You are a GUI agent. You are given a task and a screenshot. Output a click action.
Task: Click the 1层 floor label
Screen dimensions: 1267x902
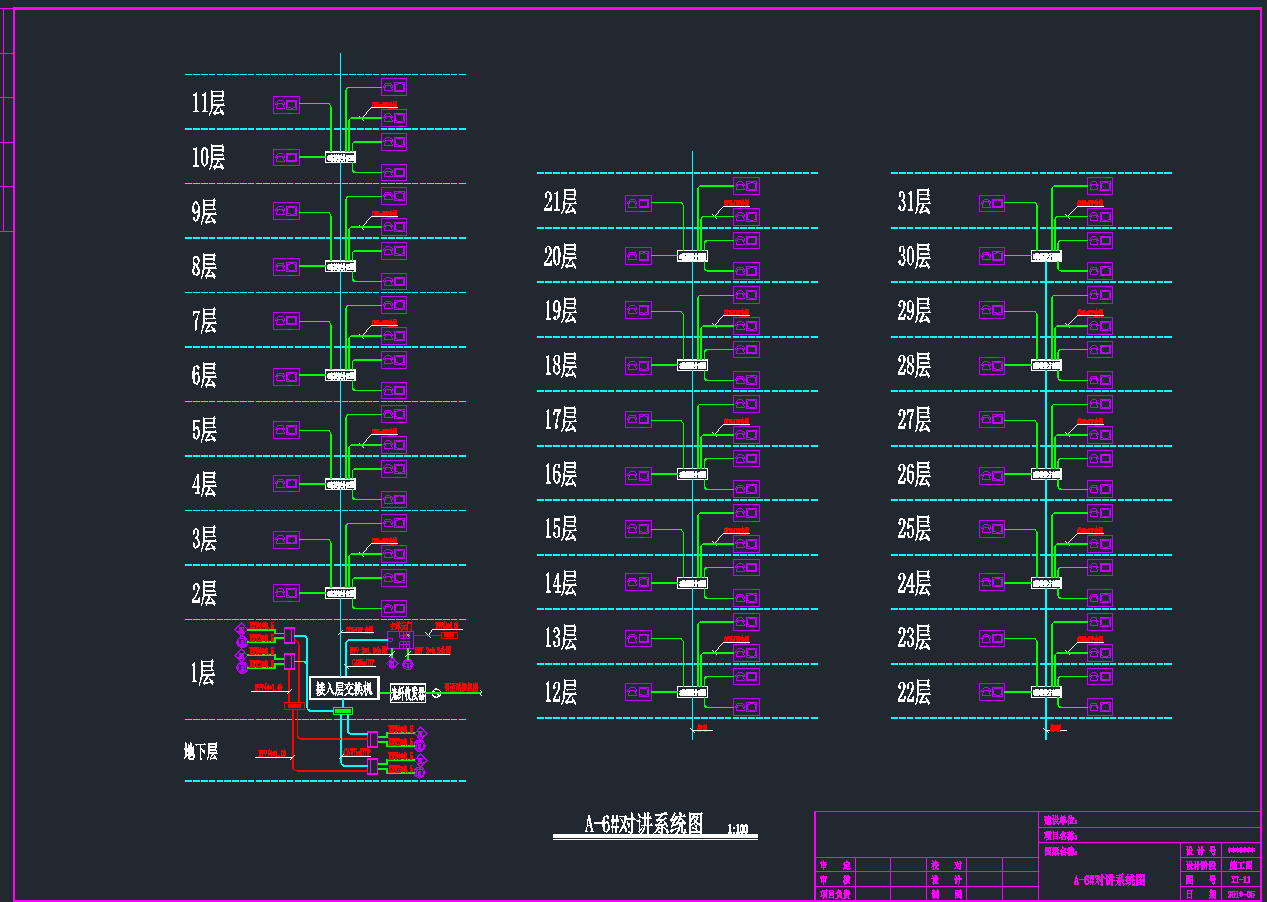click(x=203, y=673)
